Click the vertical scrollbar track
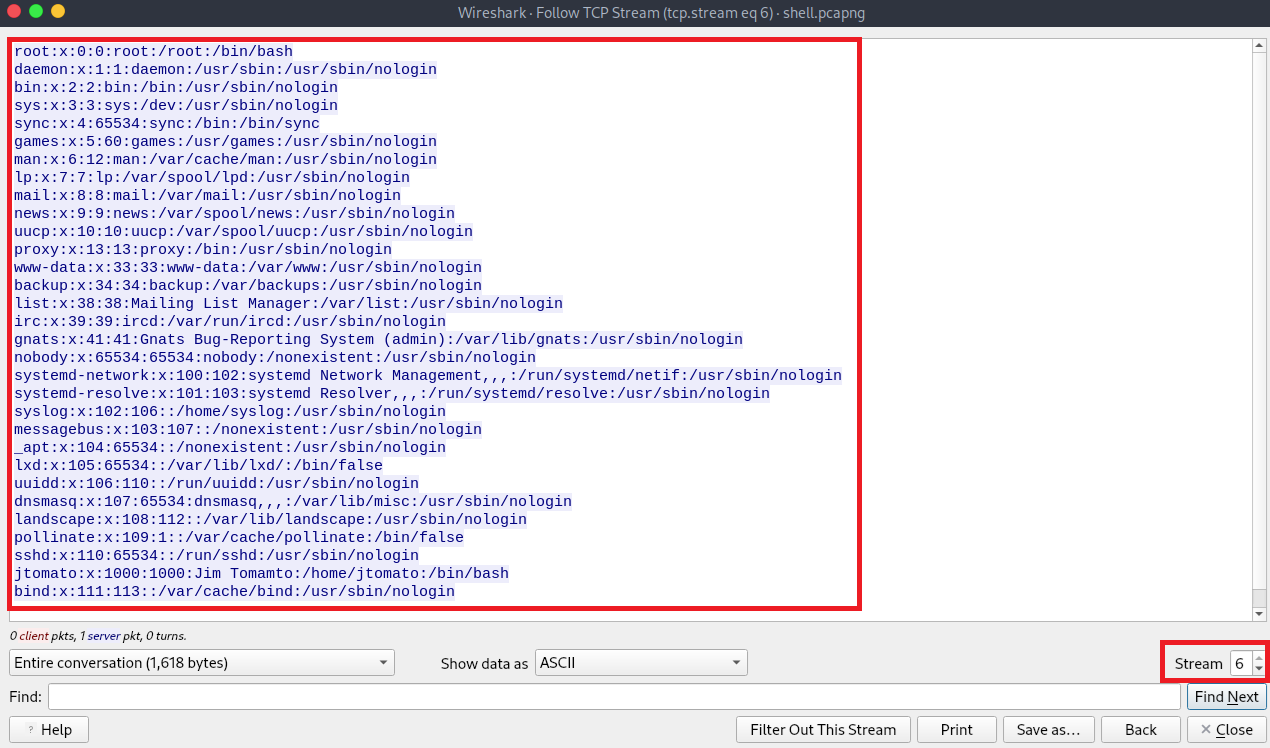Image resolution: width=1270 pixels, height=748 pixels. tap(1259, 330)
